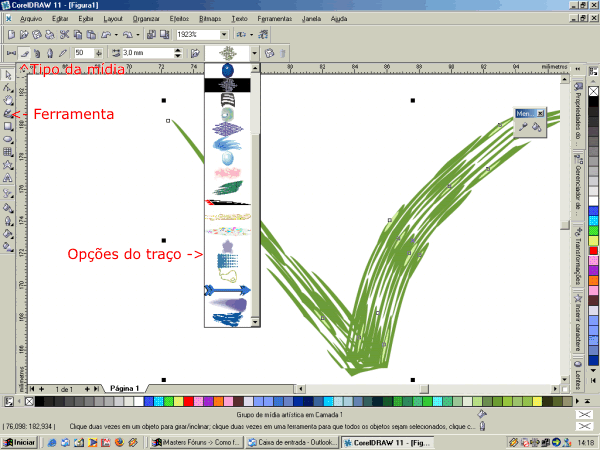Click the Artistic Media tool in toolbox
The width and height of the screenshot is (600, 450).
click(x=8, y=113)
